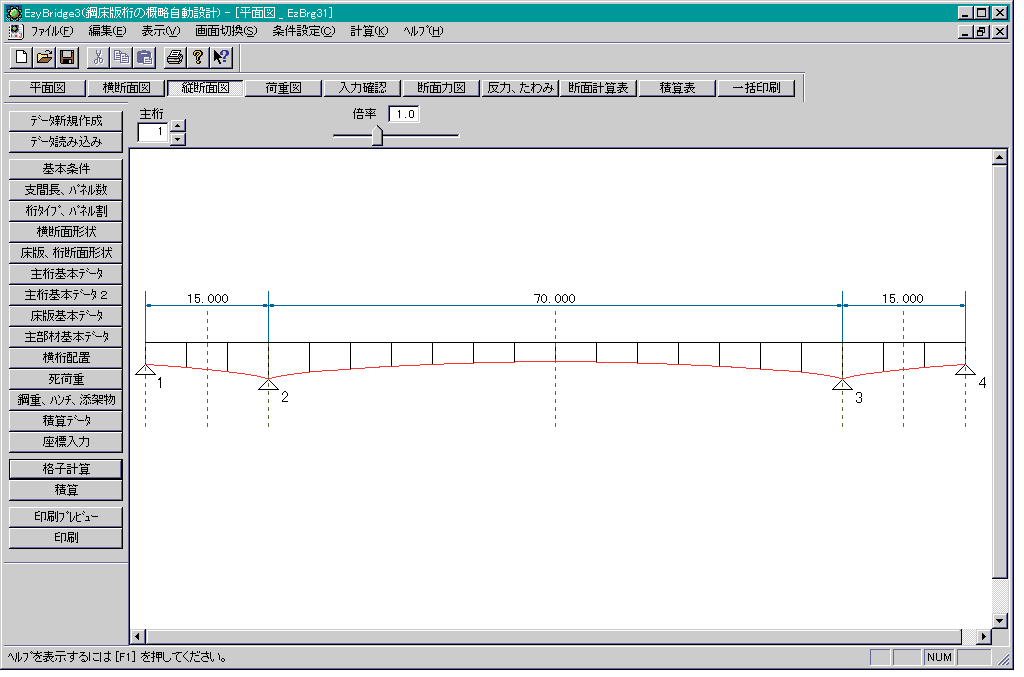
Task: Click the 横断面形状 button
Action: pyautogui.click(x=66, y=232)
